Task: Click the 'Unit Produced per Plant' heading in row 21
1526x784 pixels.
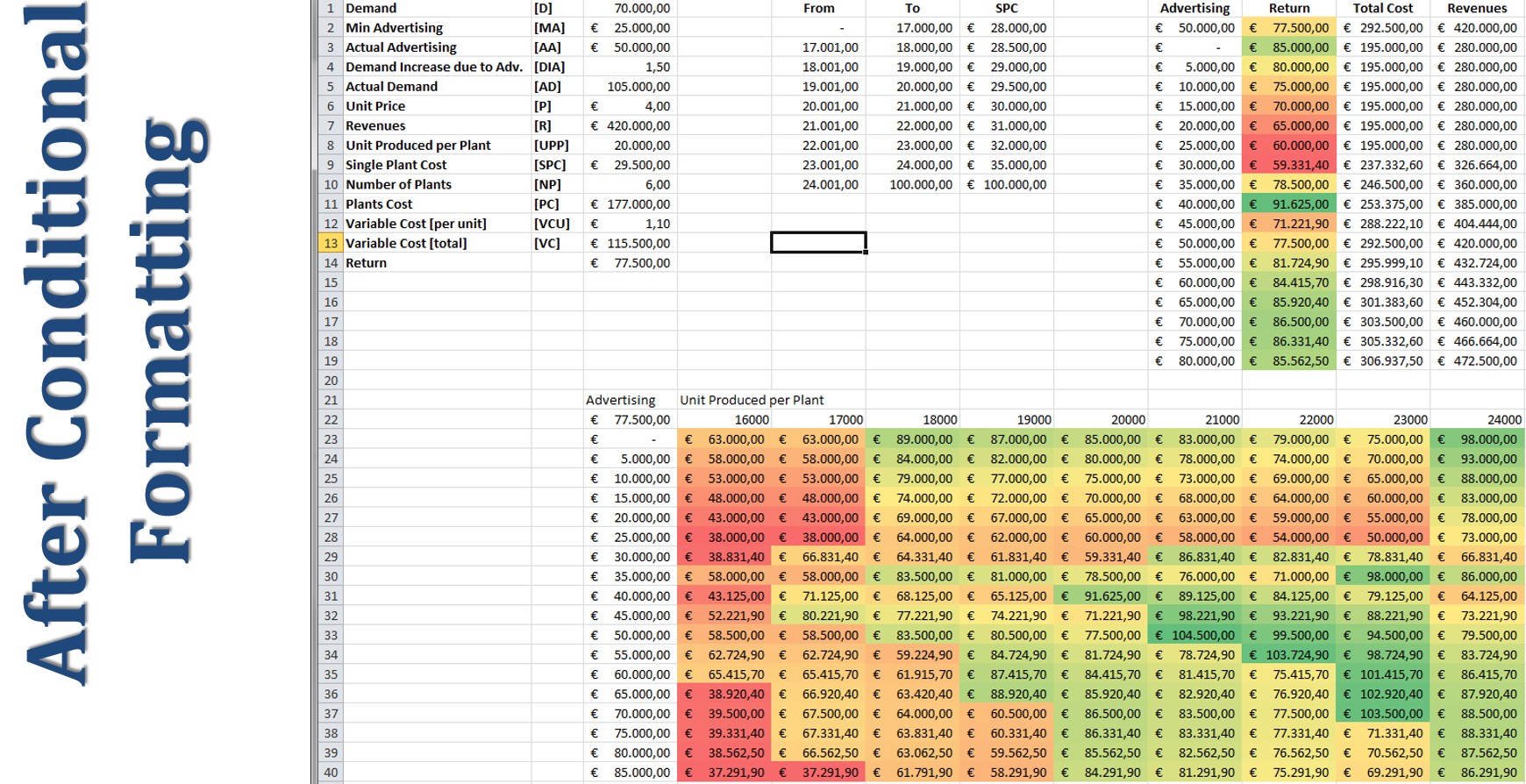Action: [x=752, y=400]
